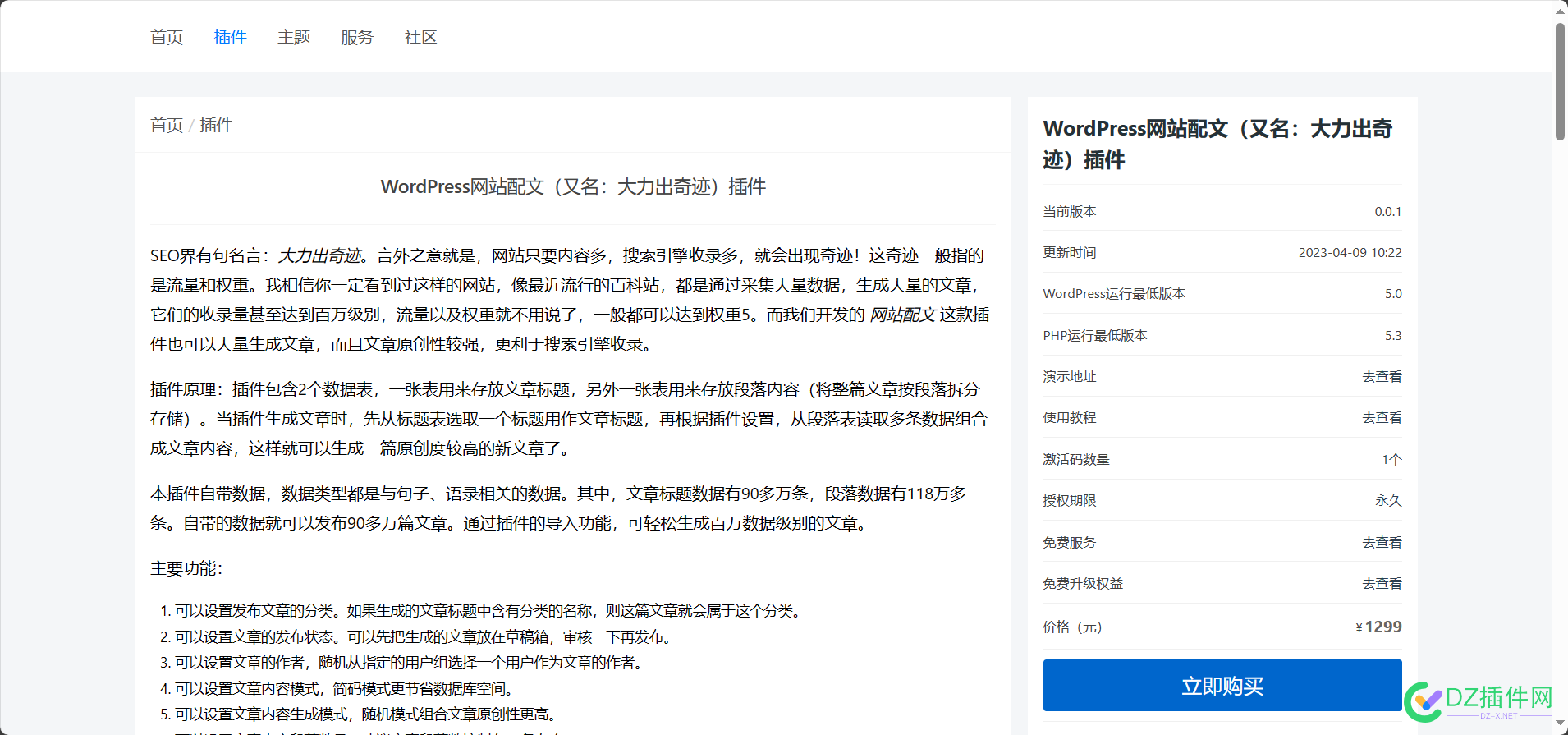Click list item 1 about 发布文章的分类
The height and width of the screenshot is (735, 1568).
[x=488, y=610]
